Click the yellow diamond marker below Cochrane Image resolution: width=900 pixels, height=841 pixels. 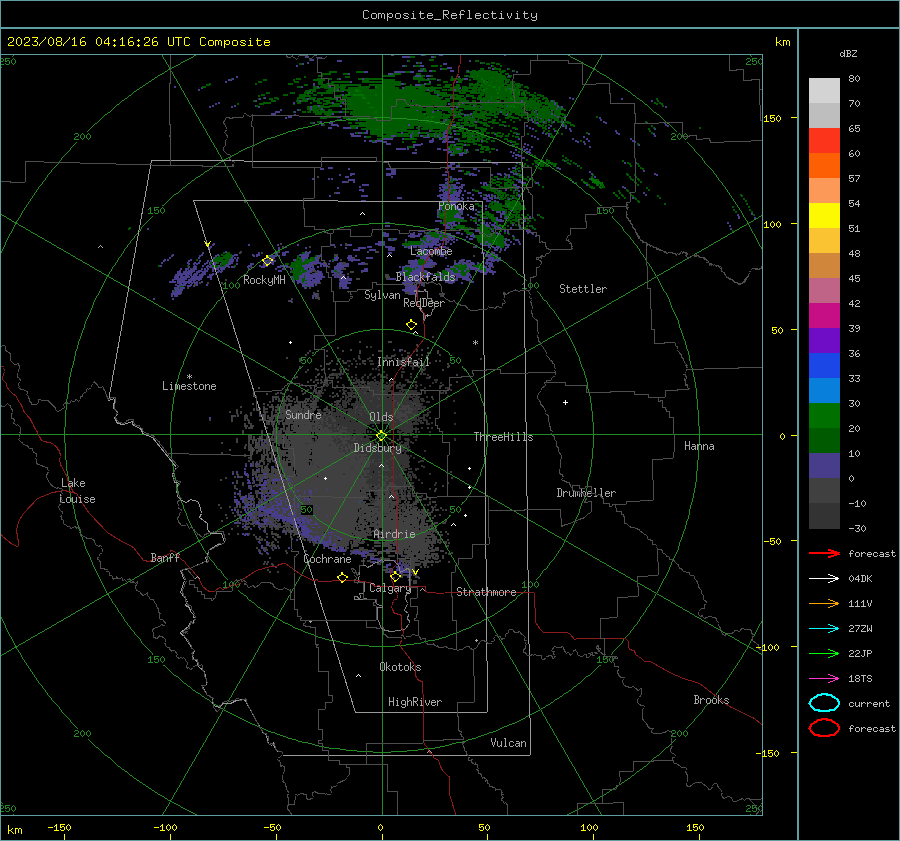click(343, 578)
